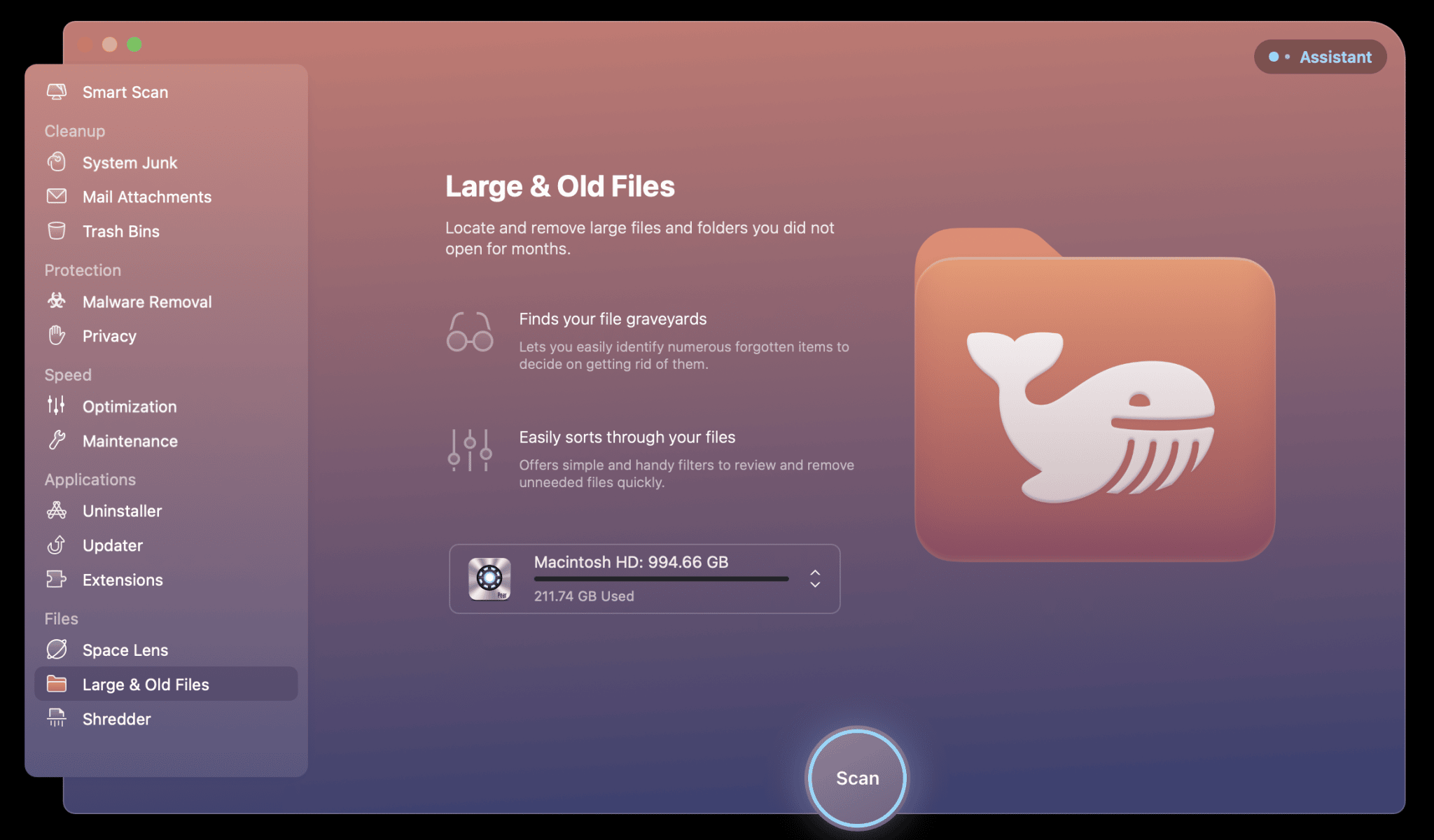Screen dimensions: 1434x840
Task: Select the Shredder tool icon
Action: [x=57, y=719]
